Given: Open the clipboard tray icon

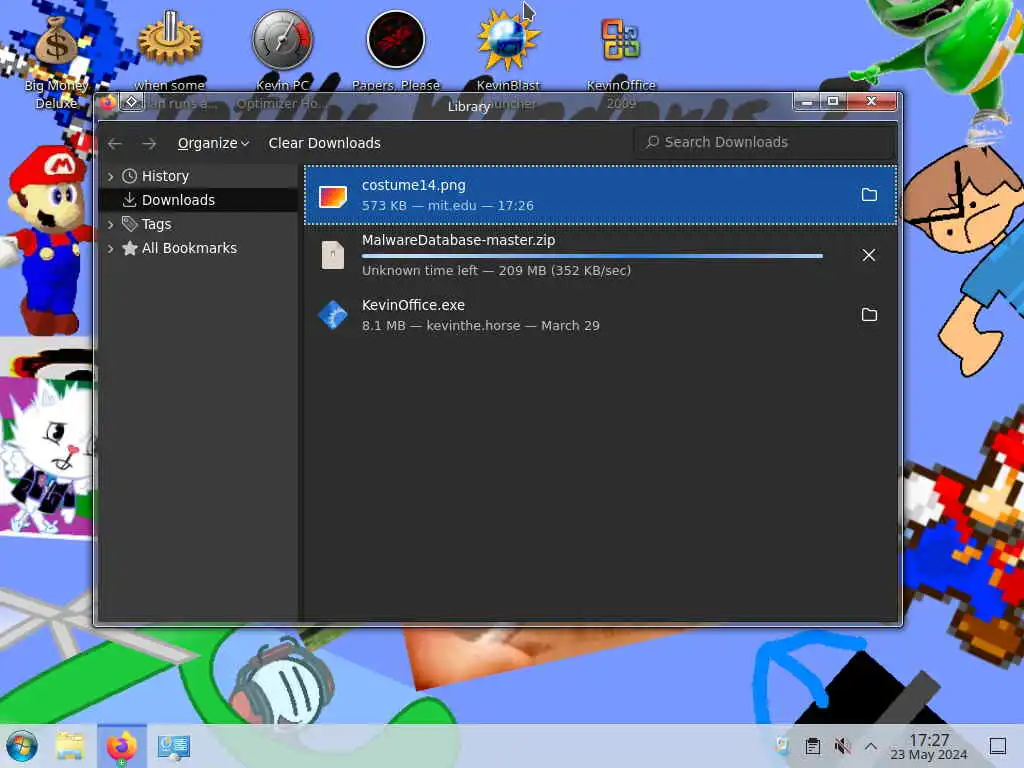Looking at the screenshot, I should pos(812,746).
